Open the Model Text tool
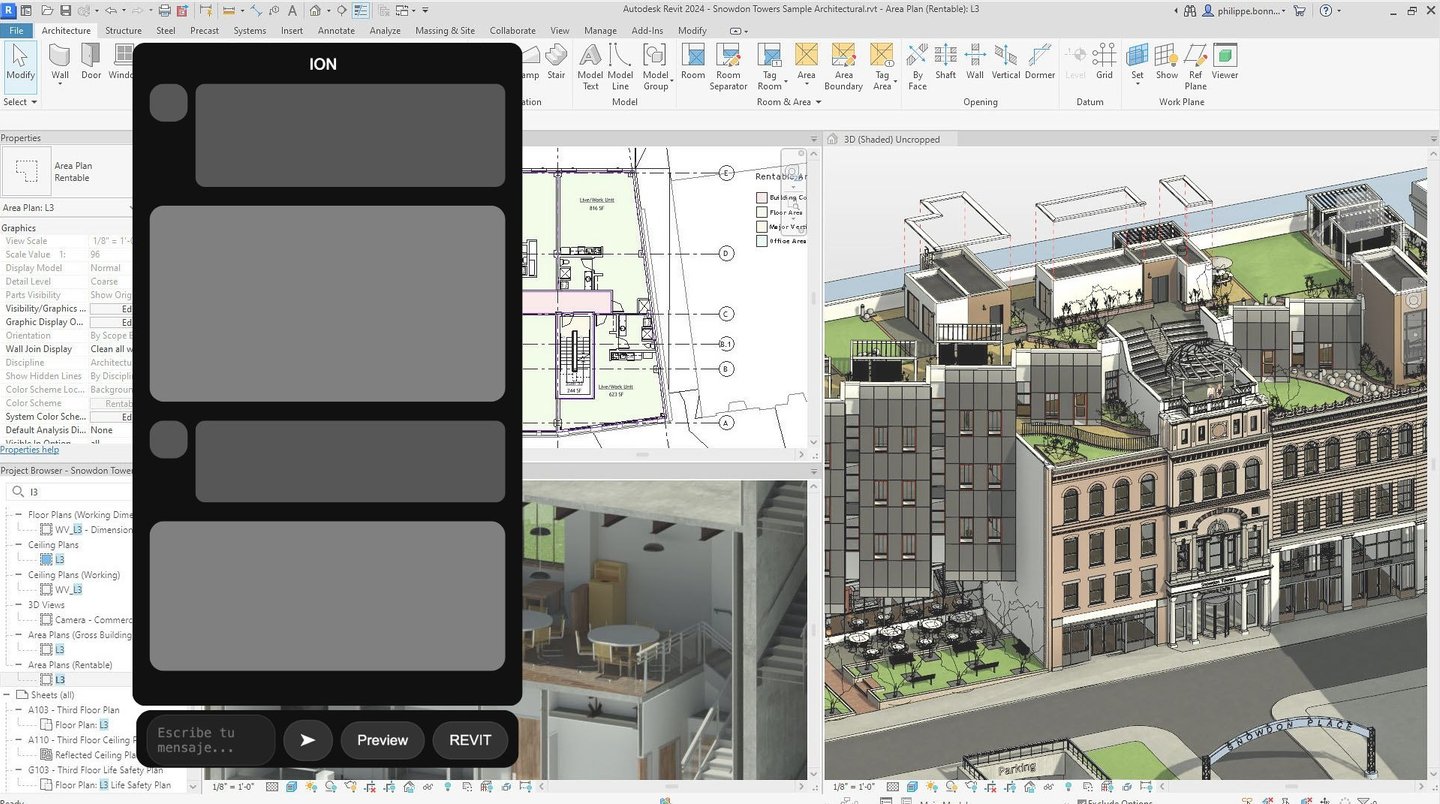Screen dimensions: 1440x804 [591, 67]
